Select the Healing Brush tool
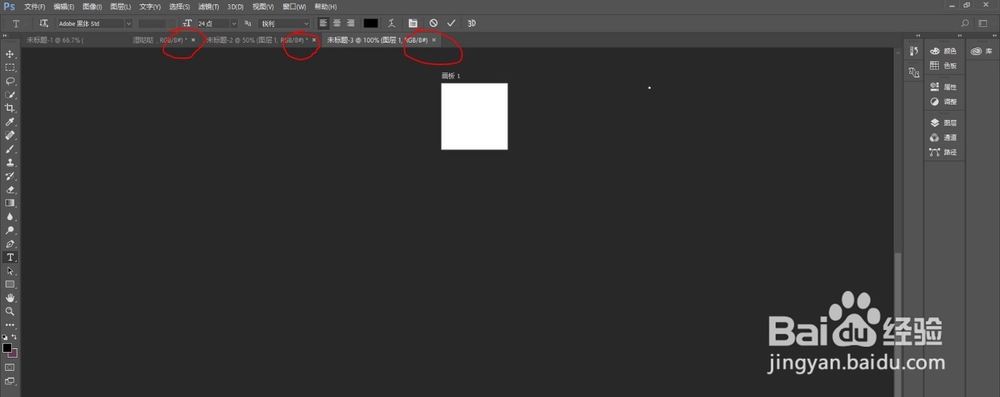The image size is (1000, 397). tap(10, 135)
